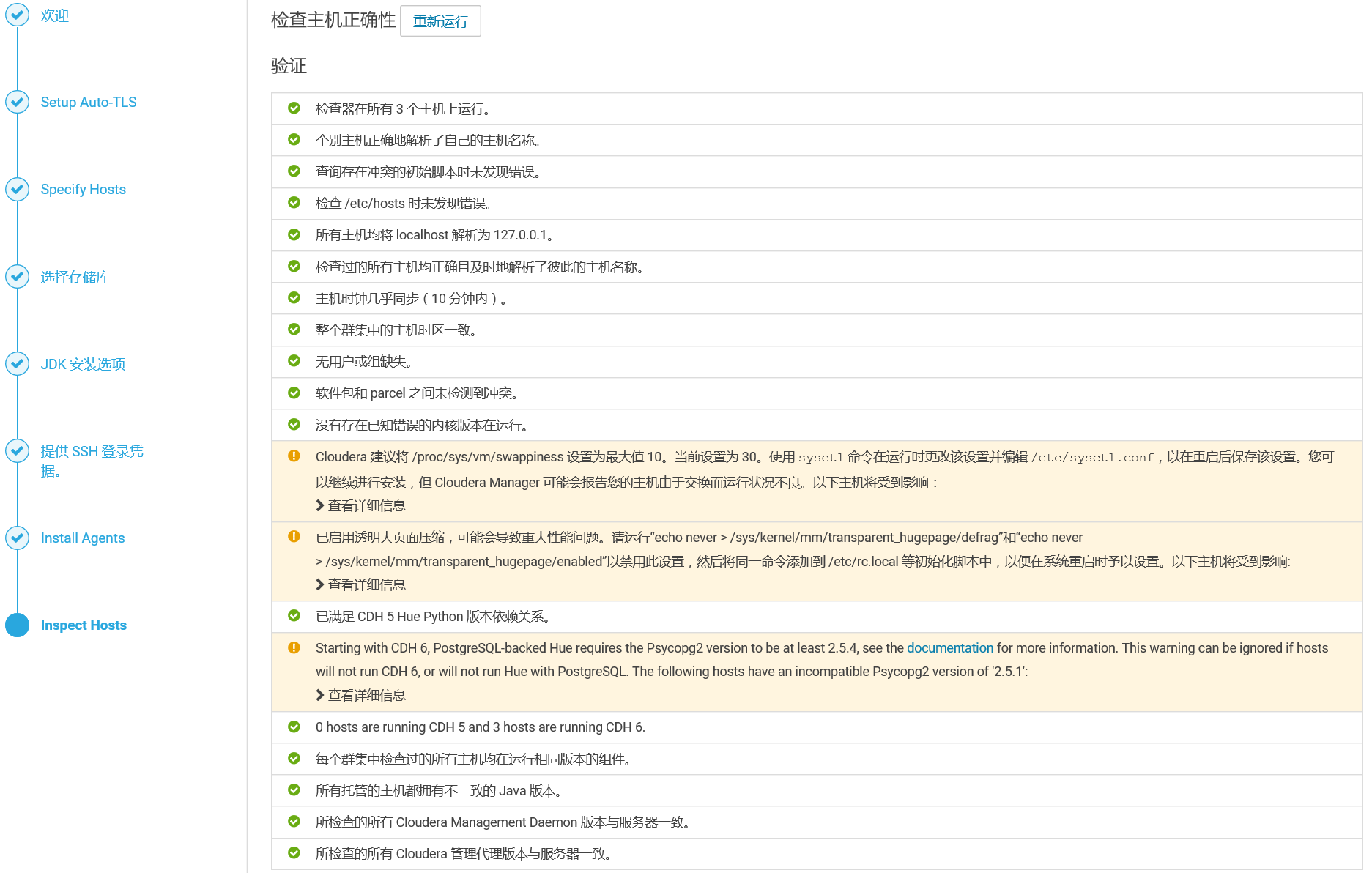1372x873 pixels.
Task: Click text 检查过的所有主机均正确且及时地解析了彼此的主机名称
Action: [x=481, y=267]
